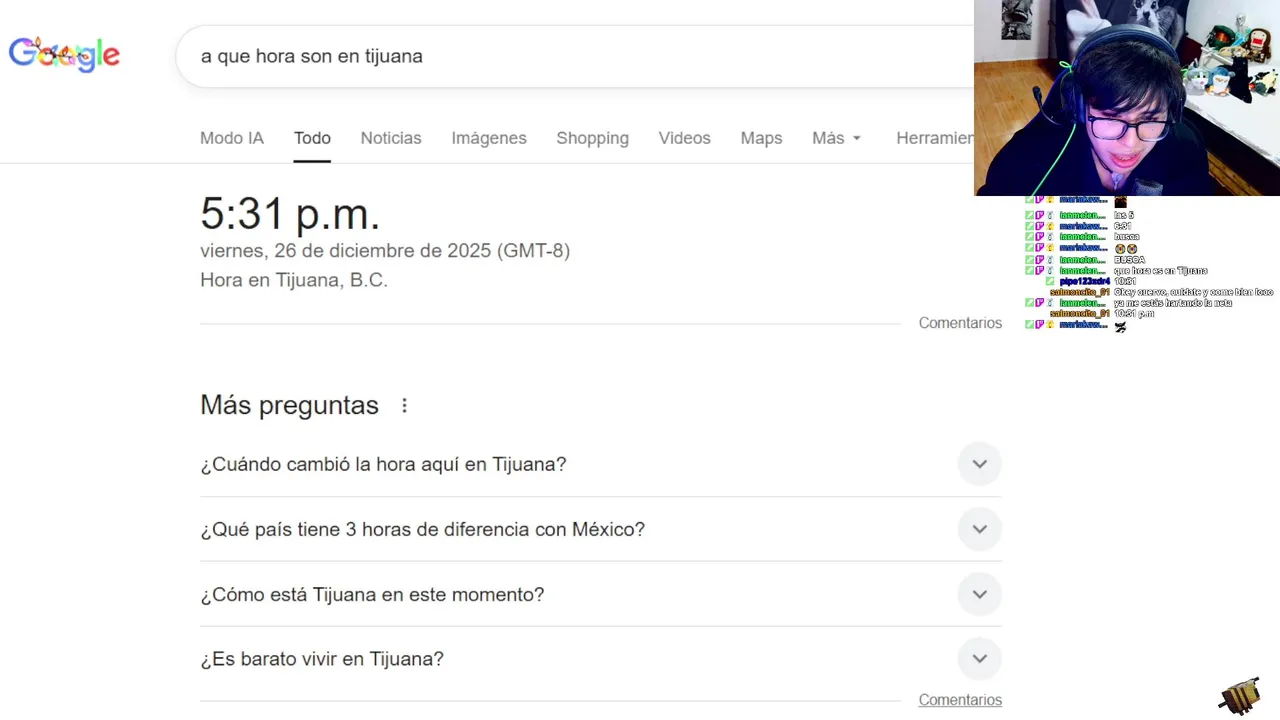Image resolution: width=1280 pixels, height=720 pixels.
Task: Click the Más preguntas heading
Action: pos(289,405)
